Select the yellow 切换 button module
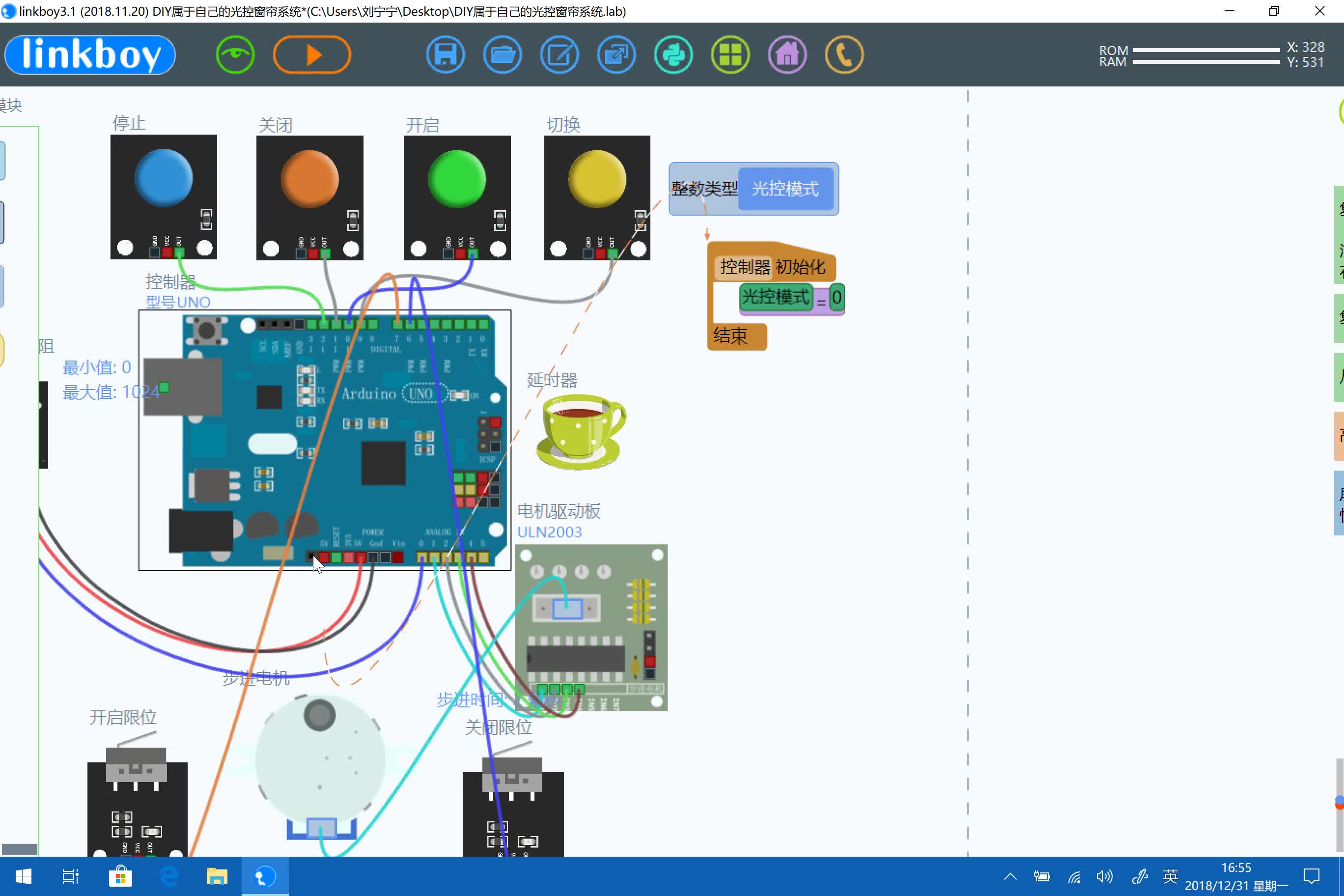The height and width of the screenshot is (896, 1344). pyautogui.click(x=597, y=197)
